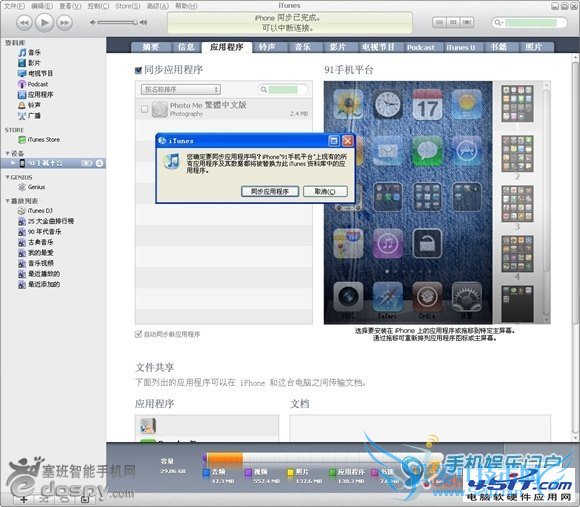Switch to the 摘要 tab

151,47
